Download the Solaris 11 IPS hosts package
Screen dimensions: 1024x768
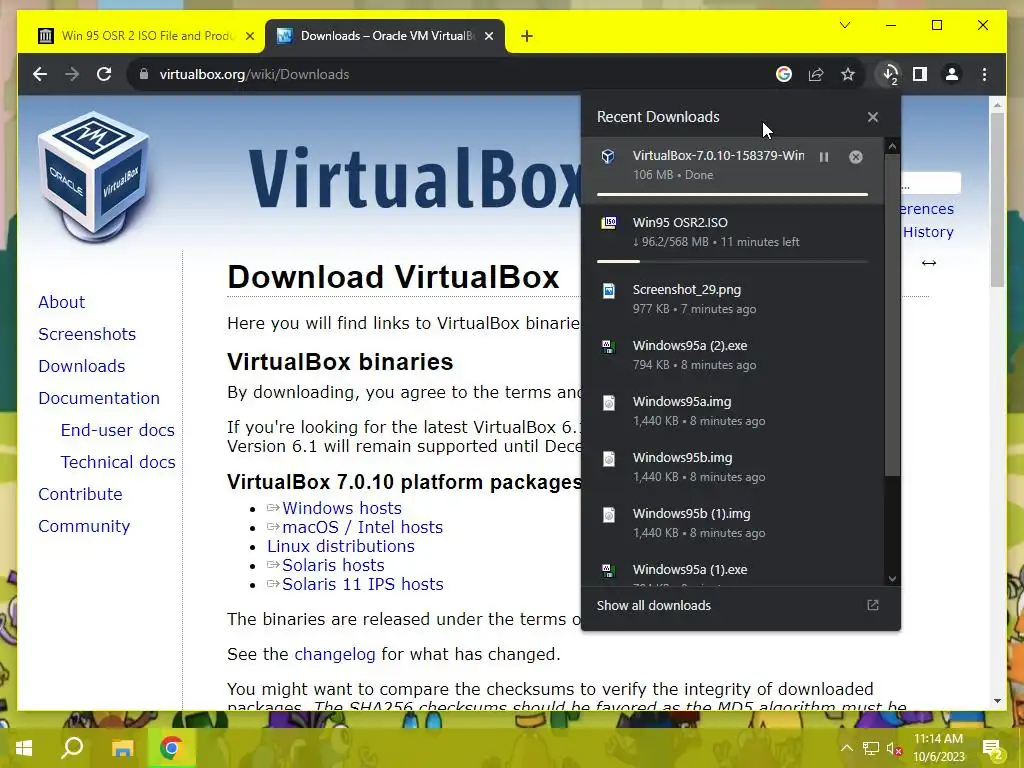click(x=362, y=584)
